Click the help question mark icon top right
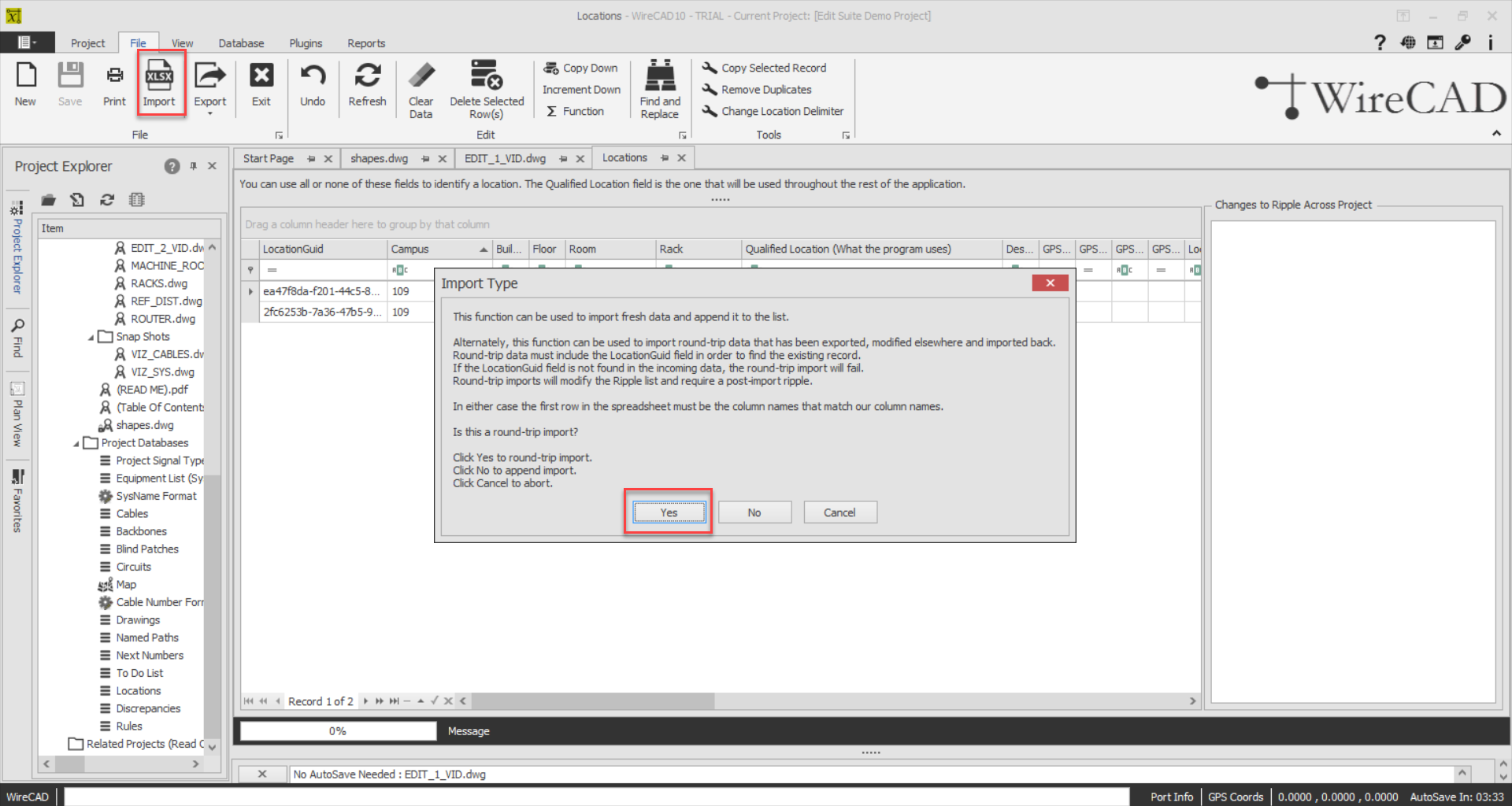Screen dimensions: 1512x806 click(1380, 43)
